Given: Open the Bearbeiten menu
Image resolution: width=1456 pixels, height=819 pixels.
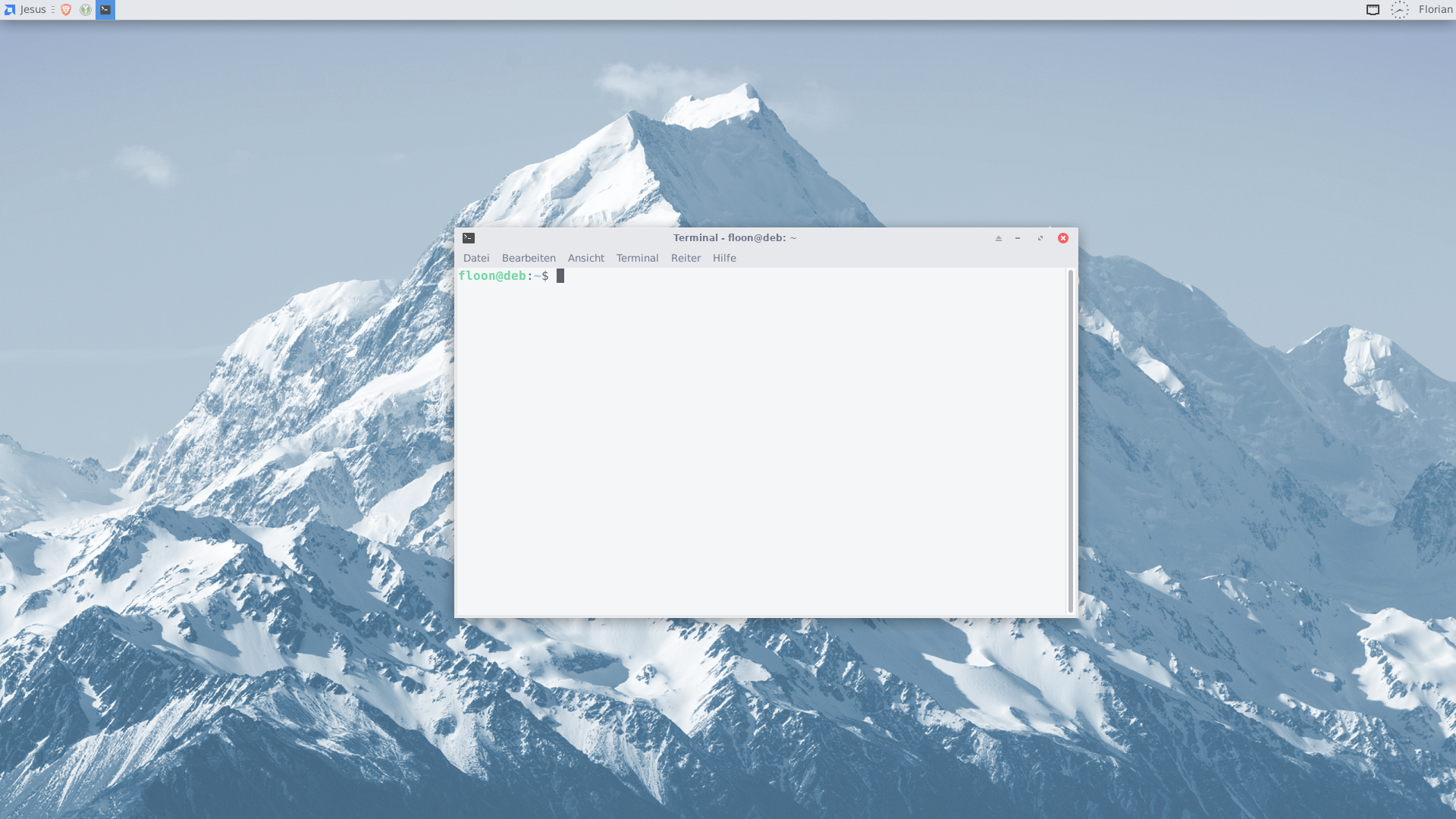Looking at the screenshot, I should (x=529, y=259).
